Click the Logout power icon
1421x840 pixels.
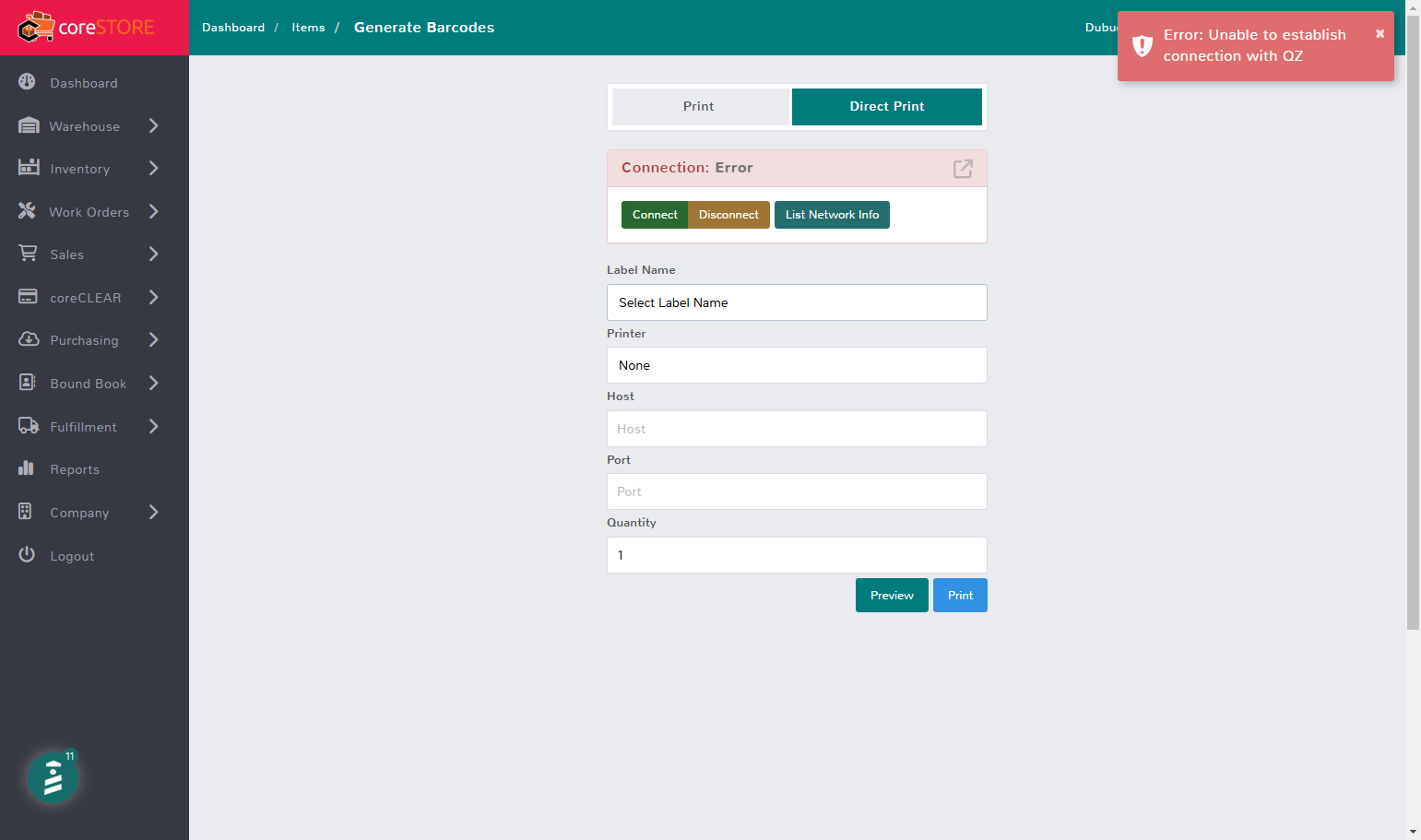[x=27, y=555]
